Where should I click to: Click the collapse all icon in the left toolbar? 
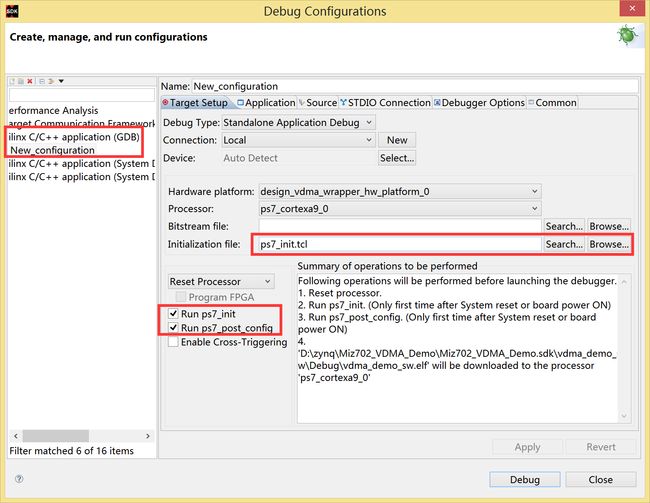[42, 81]
